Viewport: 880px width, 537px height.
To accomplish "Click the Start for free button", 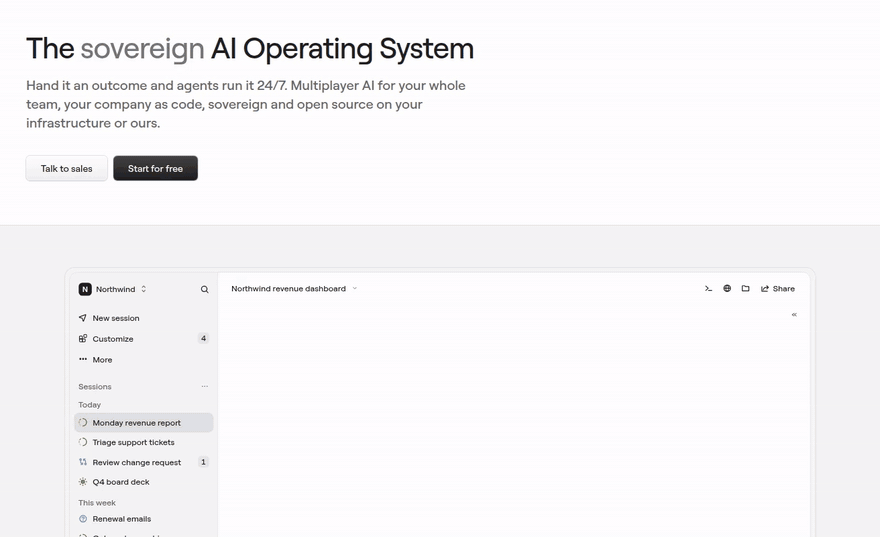I will (155, 168).
